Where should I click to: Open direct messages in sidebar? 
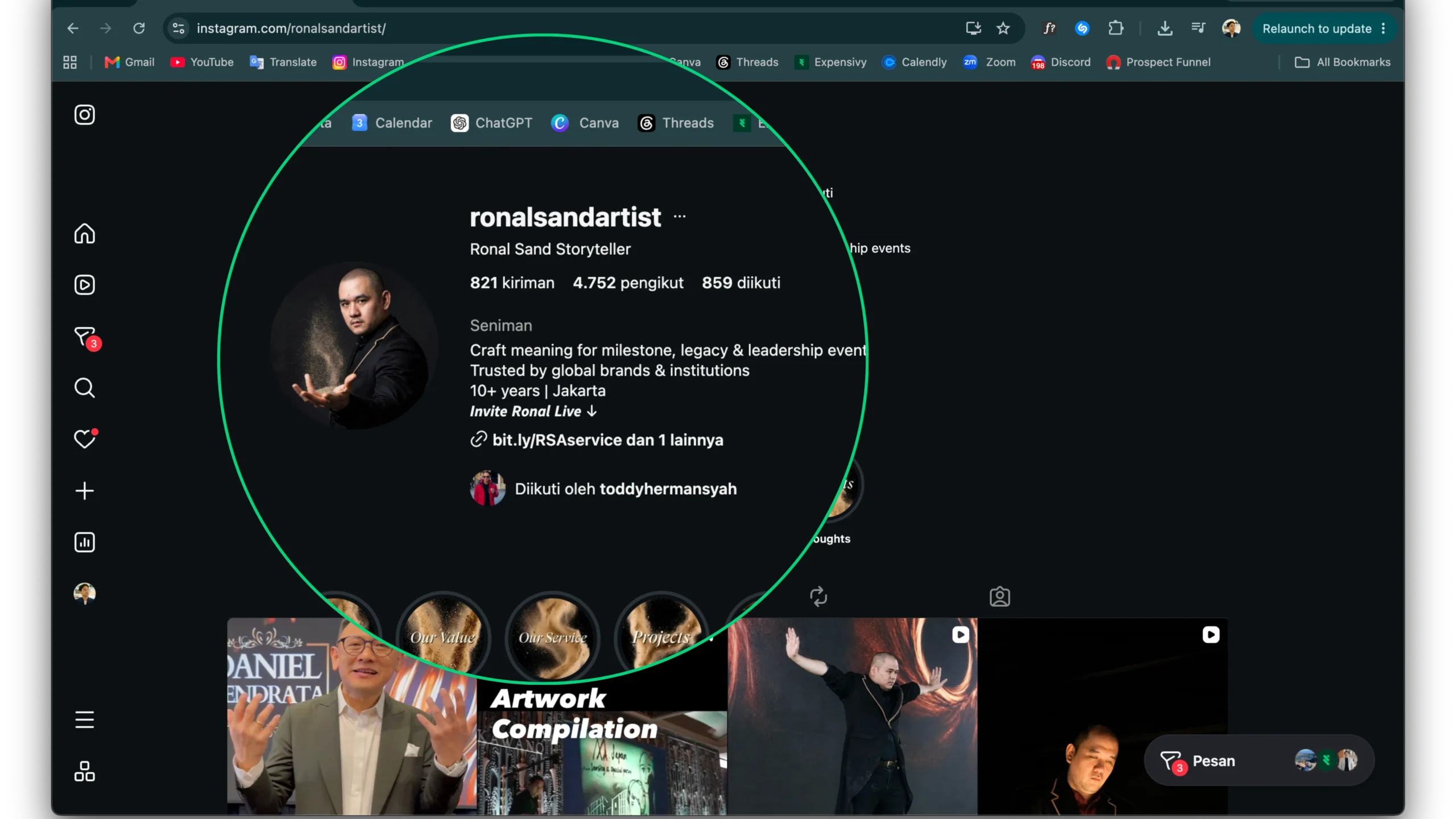[x=86, y=337]
